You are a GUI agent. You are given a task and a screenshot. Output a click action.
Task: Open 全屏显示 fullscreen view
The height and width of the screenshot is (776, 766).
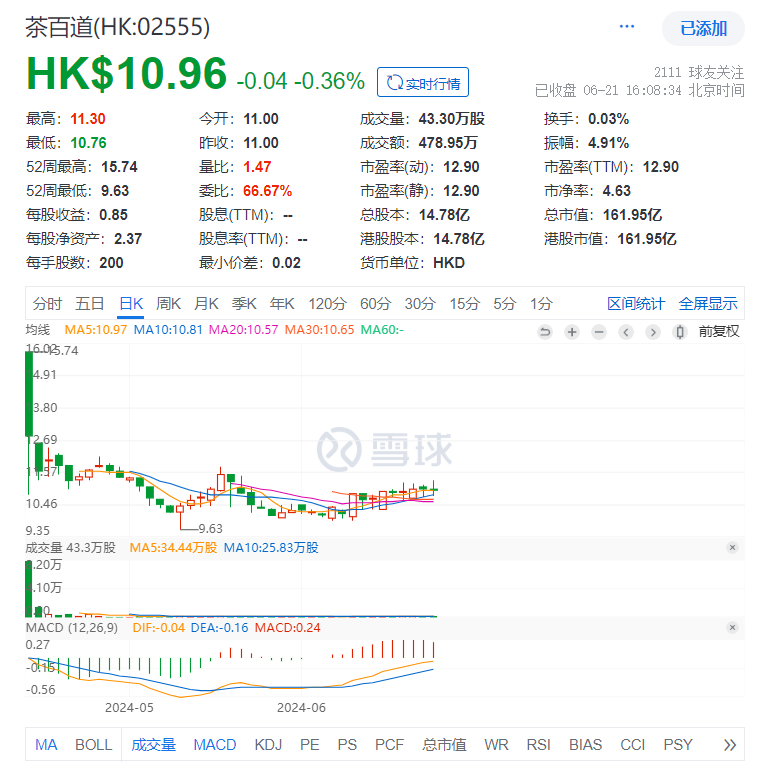click(x=708, y=303)
